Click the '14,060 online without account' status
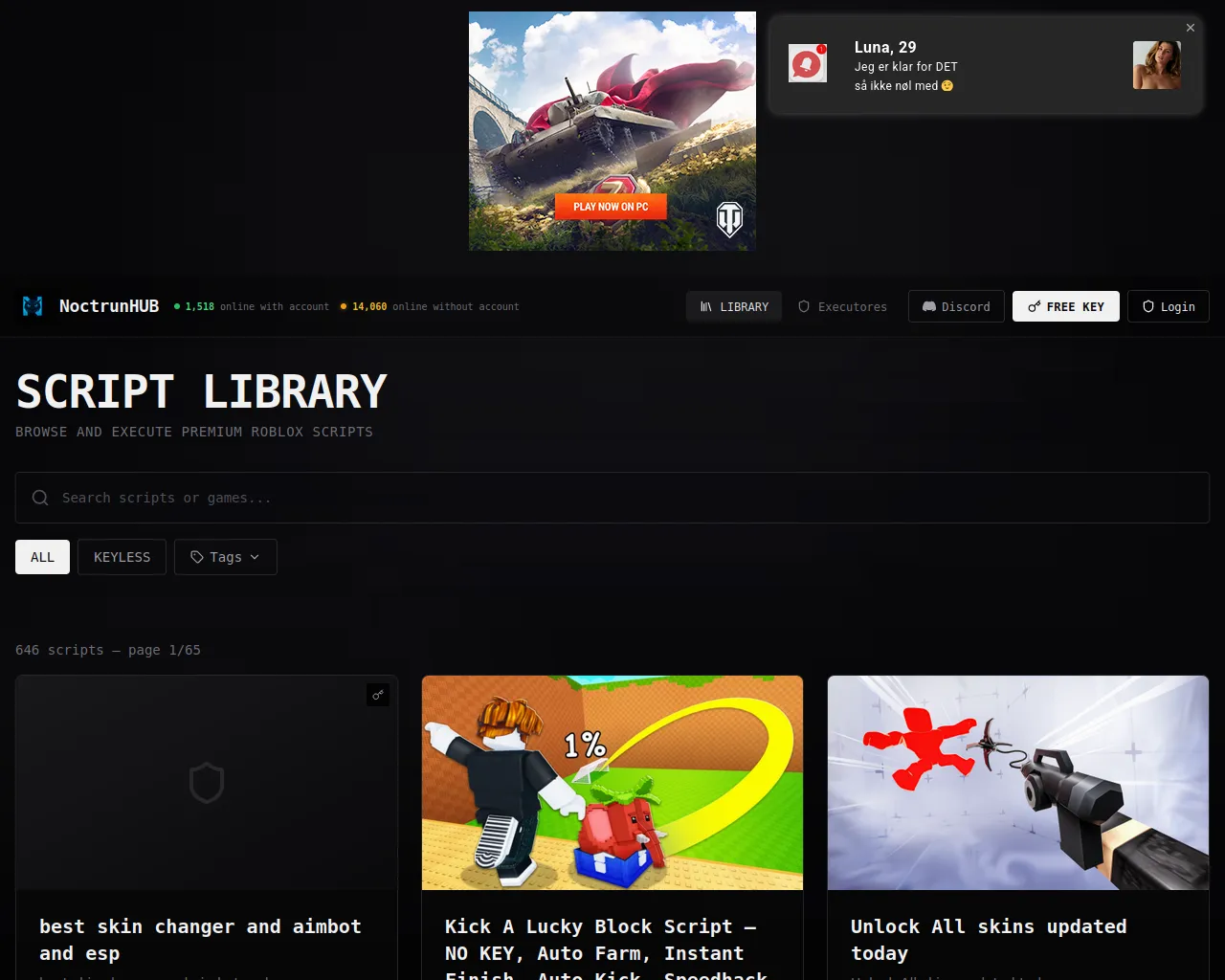 coord(430,306)
